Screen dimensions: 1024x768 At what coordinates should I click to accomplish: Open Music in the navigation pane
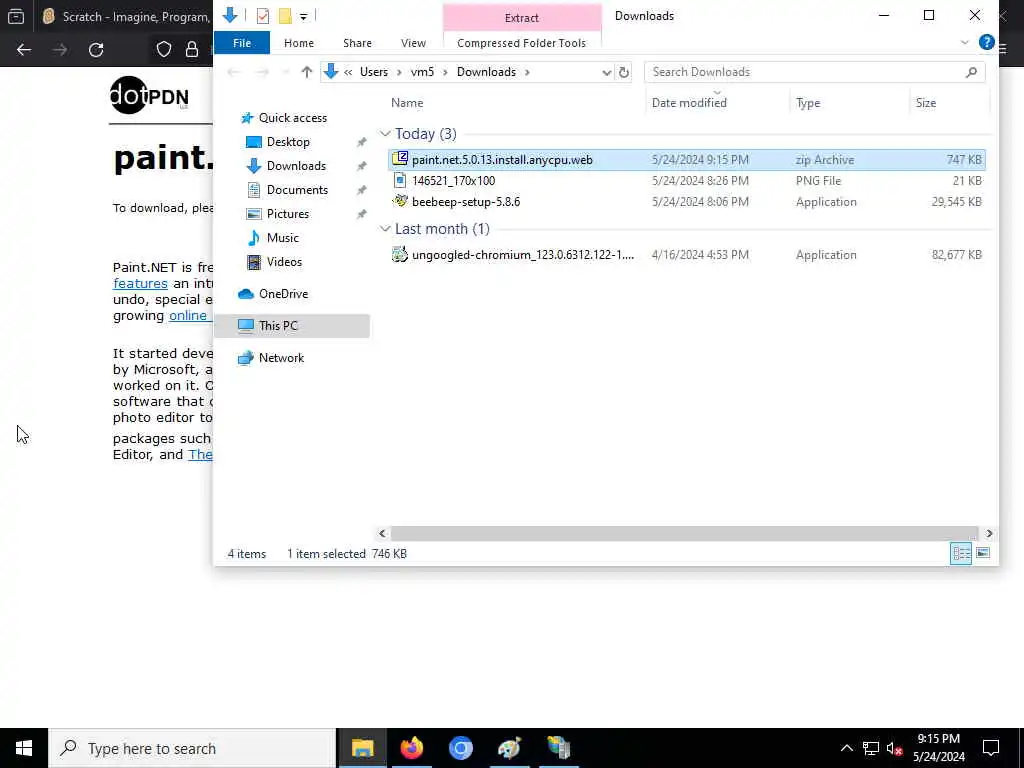[282, 238]
